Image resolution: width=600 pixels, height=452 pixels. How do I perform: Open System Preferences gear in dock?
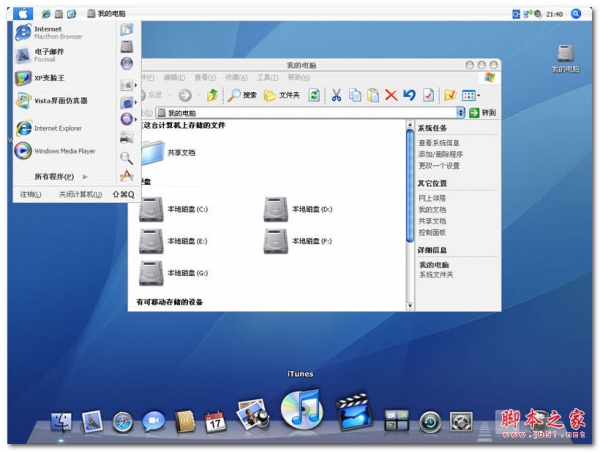point(461,422)
